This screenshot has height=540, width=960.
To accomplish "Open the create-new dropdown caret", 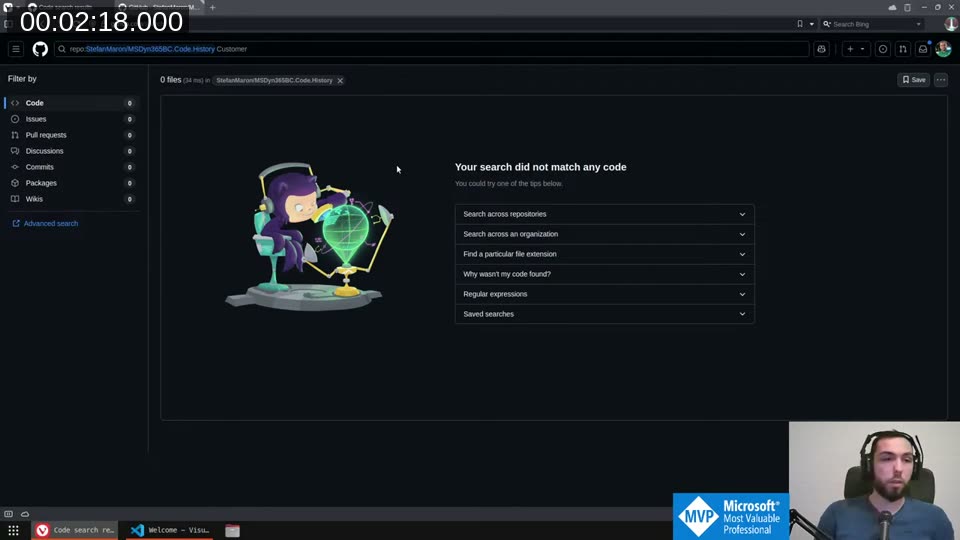I will point(863,49).
